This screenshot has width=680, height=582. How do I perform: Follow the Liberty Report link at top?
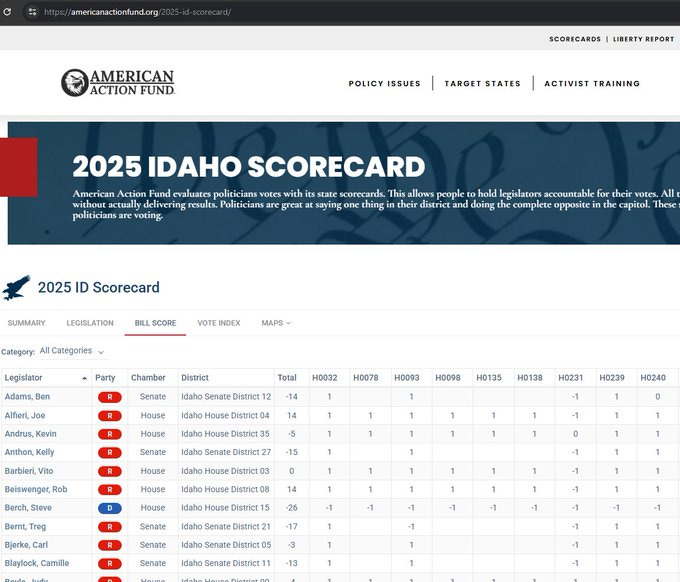click(x=644, y=39)
